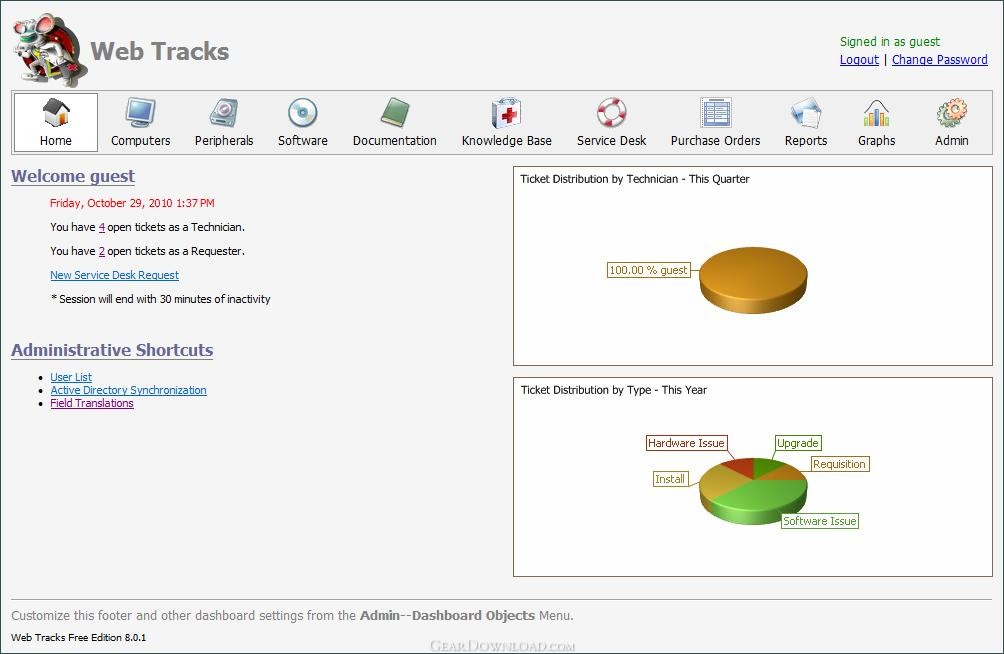The width and height of the screenshot is (1004, 654).
Task: Open the Field Translations shortcut
Action: click(92, 403)
